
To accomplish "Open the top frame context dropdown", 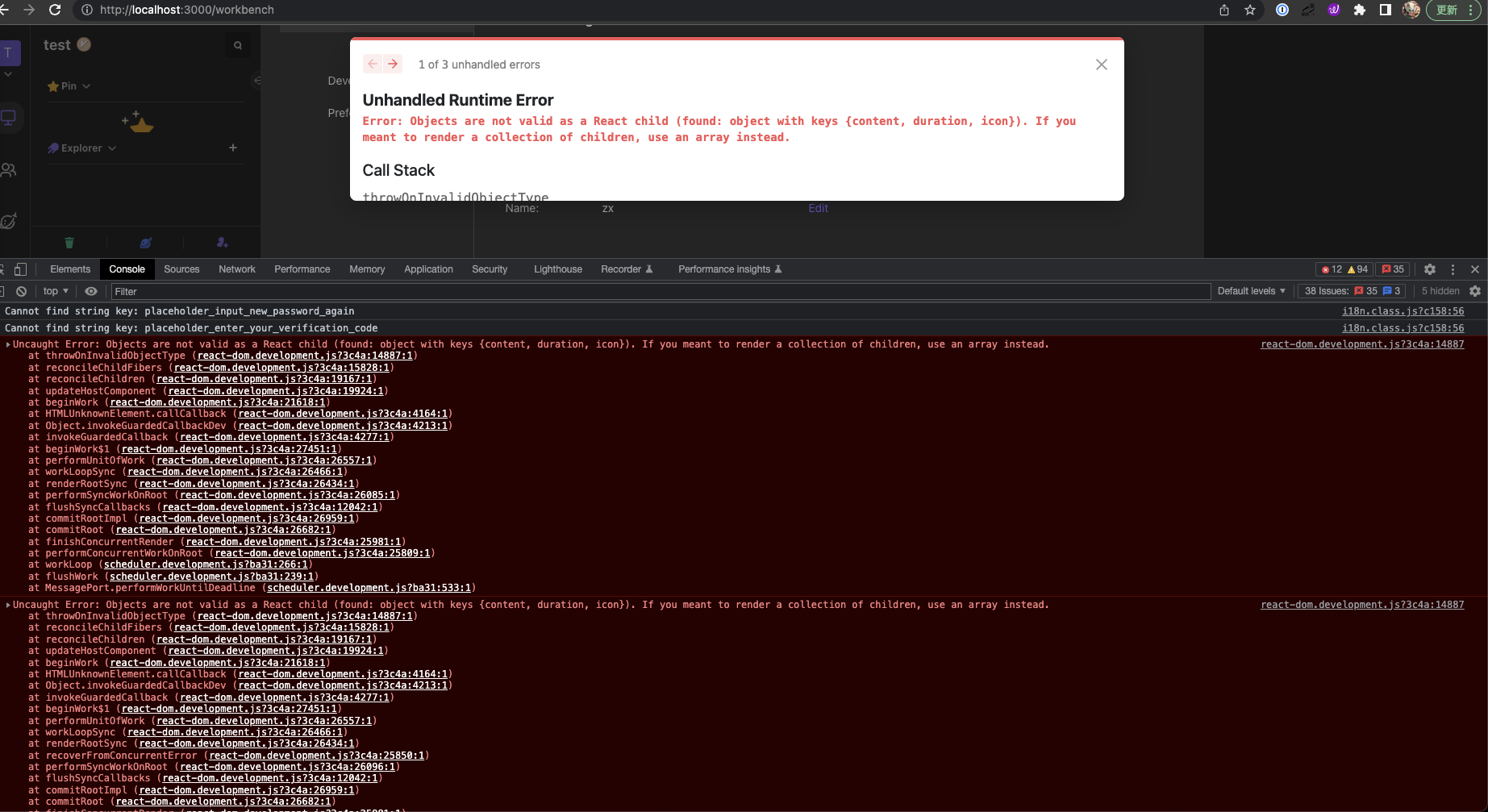I will [54, 291].
